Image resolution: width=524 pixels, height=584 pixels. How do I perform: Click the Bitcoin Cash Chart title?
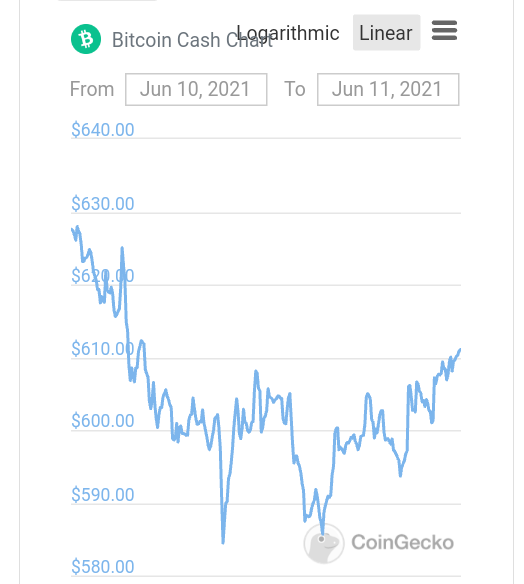click(x=193, y=40)
